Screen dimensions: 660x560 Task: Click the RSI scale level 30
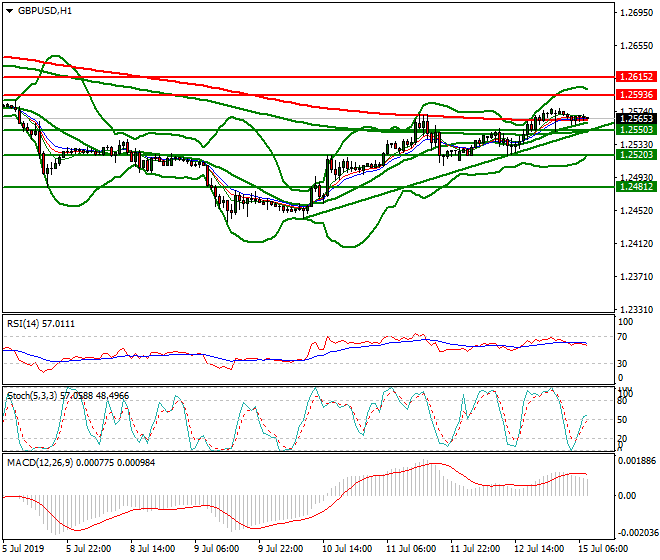pyautogui.click(x=623, y=363)
